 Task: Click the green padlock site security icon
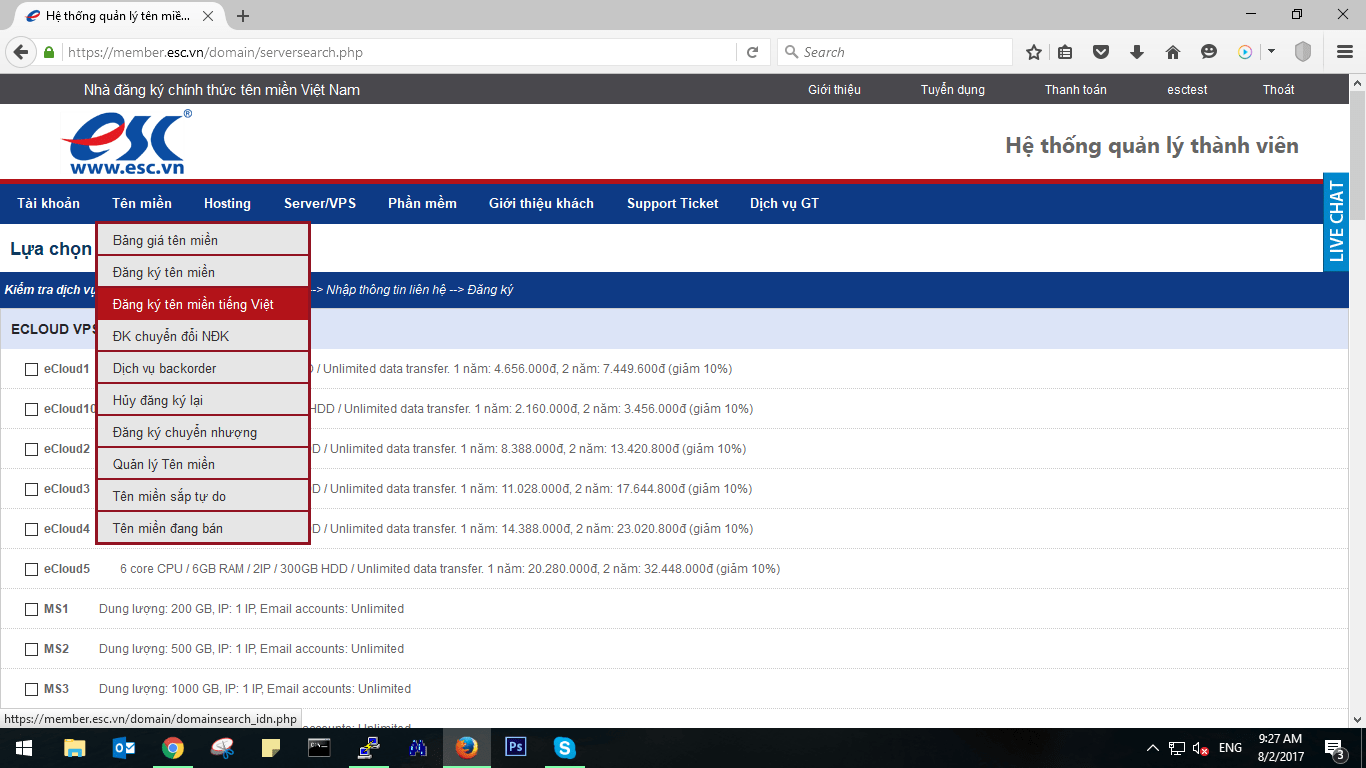[49, 52]
